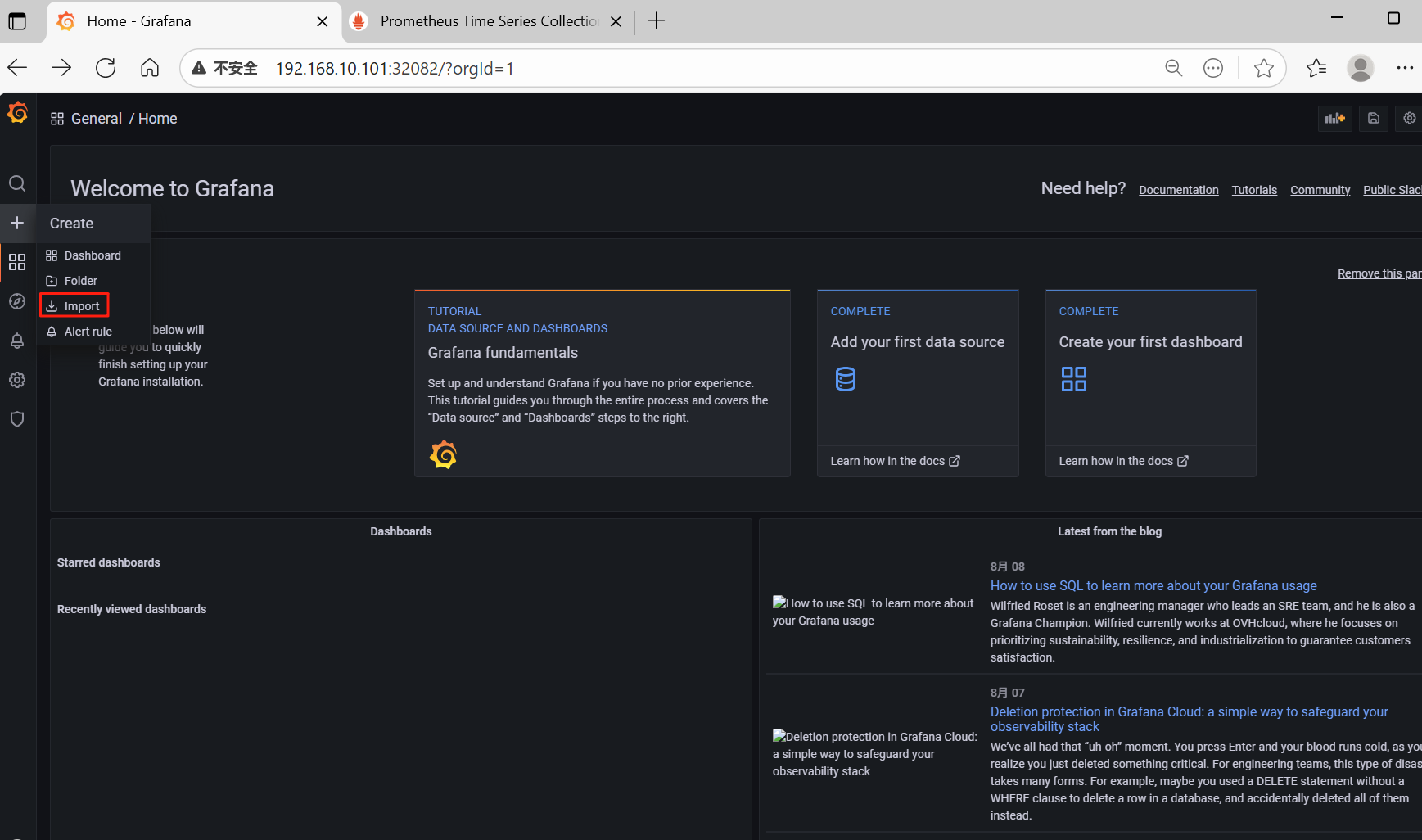Click the Create menu header
This screenshot has width=1422, height=840.
point(93,224)
